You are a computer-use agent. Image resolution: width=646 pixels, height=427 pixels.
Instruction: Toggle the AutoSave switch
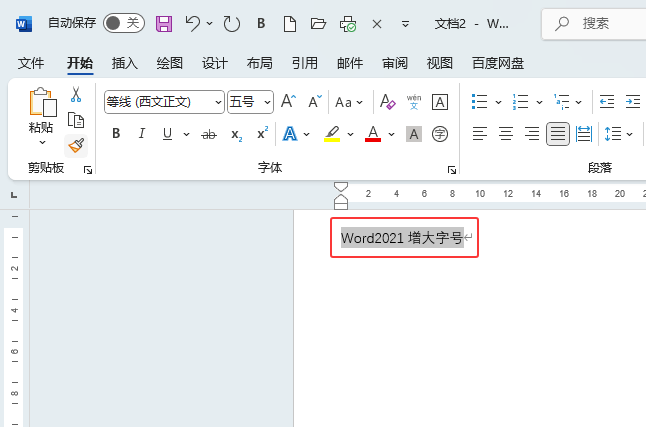tap(124, 23)
